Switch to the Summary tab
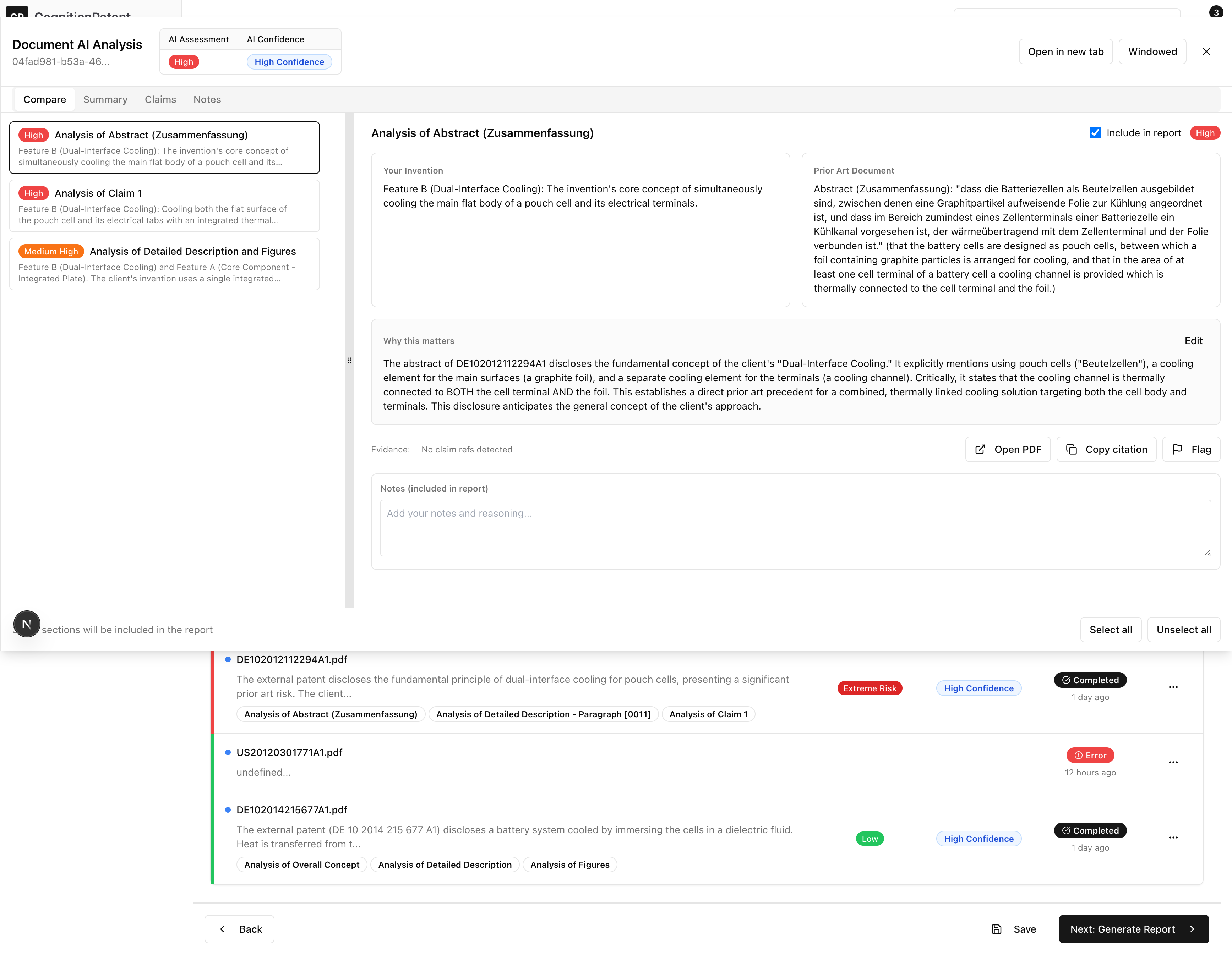The image size is (1232, 966). coord(105,99)
